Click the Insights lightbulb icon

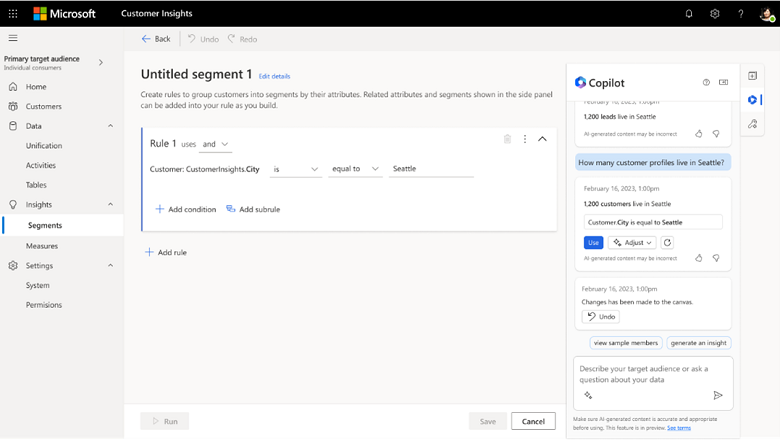click(x=13, y=204)
